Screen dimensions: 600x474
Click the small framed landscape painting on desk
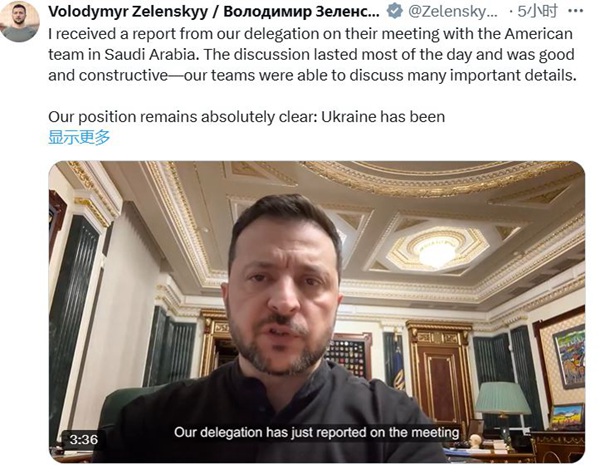567,417
